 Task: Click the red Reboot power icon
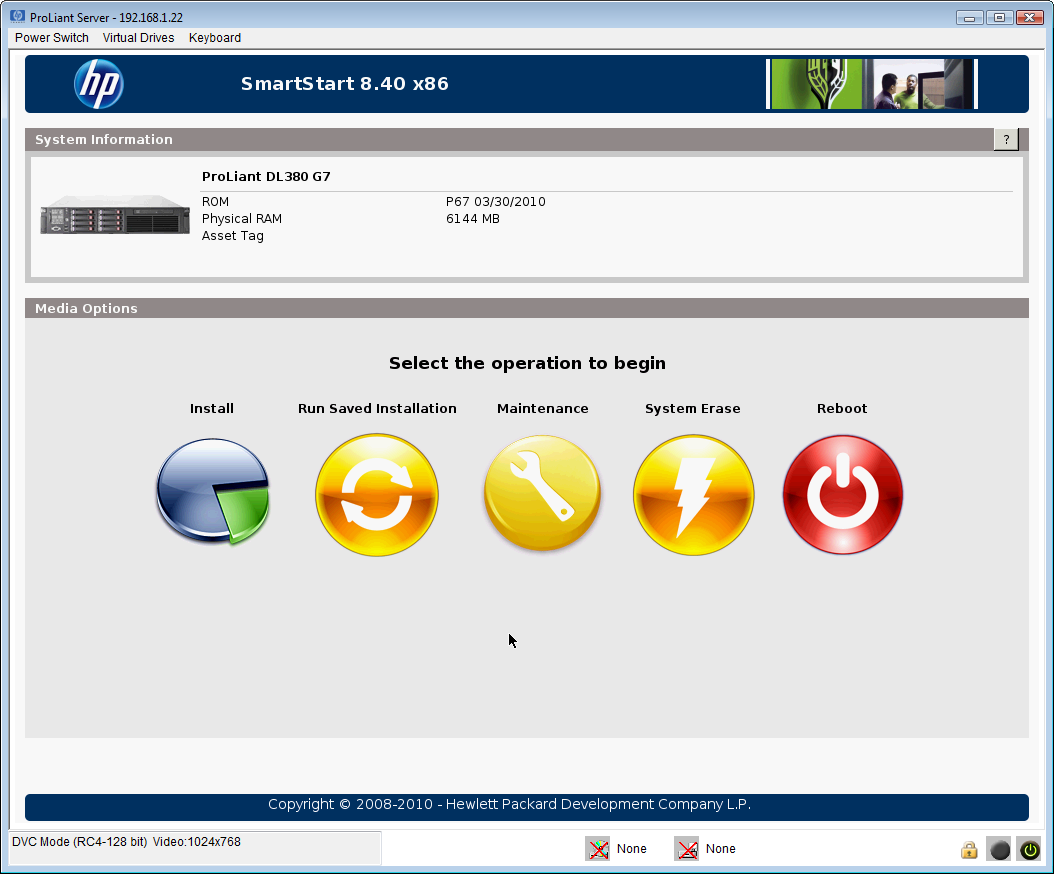pyautogui.click(x=843, y=495)
